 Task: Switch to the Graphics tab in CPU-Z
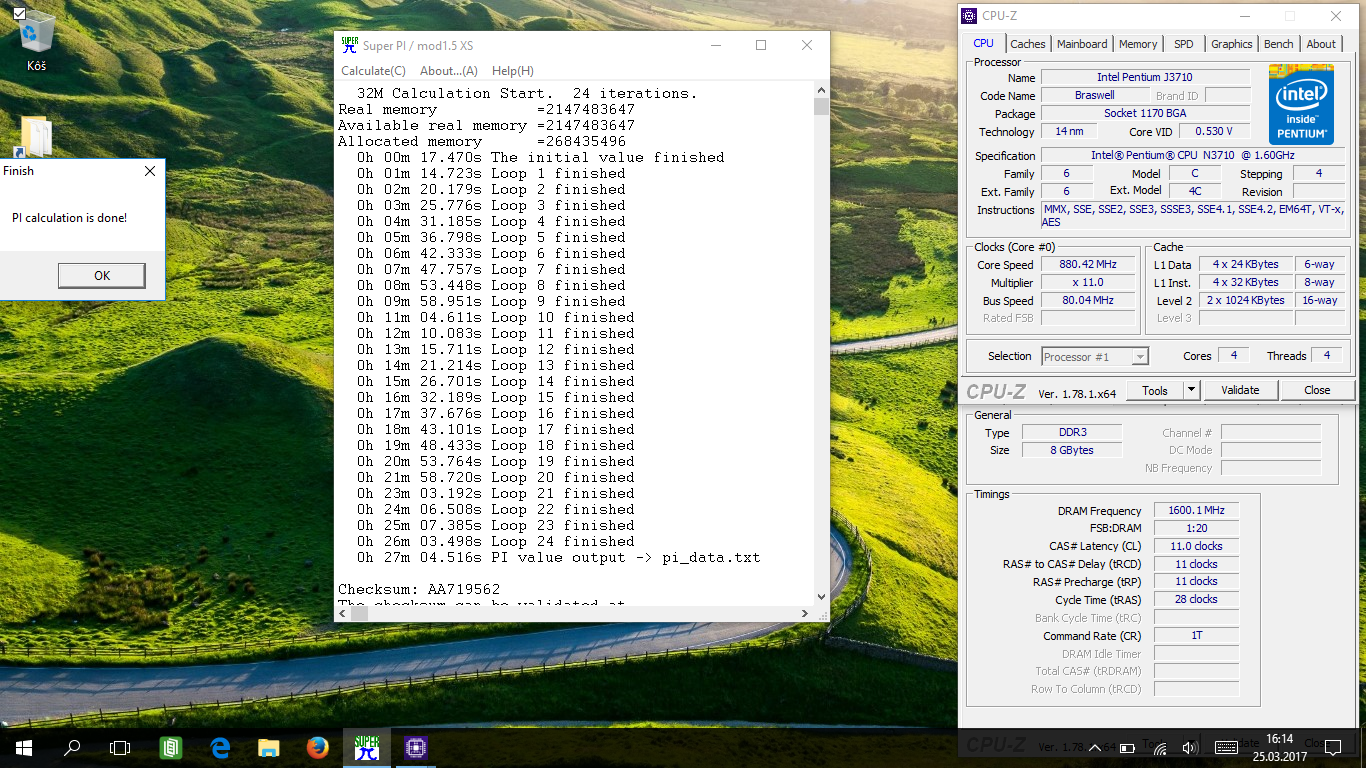(x=1231, y=44)
